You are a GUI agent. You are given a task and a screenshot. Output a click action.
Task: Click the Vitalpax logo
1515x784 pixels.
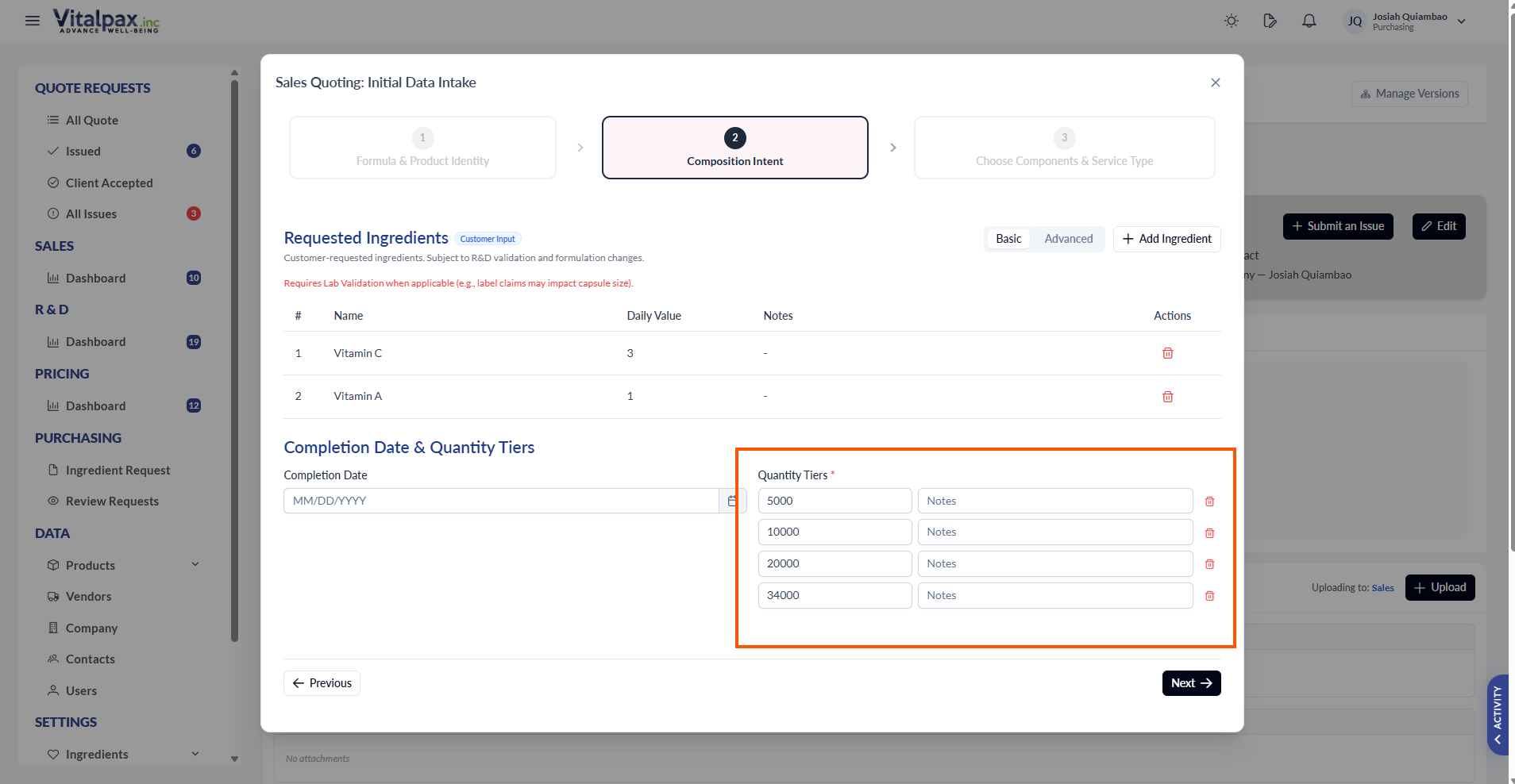pos(106,21)
